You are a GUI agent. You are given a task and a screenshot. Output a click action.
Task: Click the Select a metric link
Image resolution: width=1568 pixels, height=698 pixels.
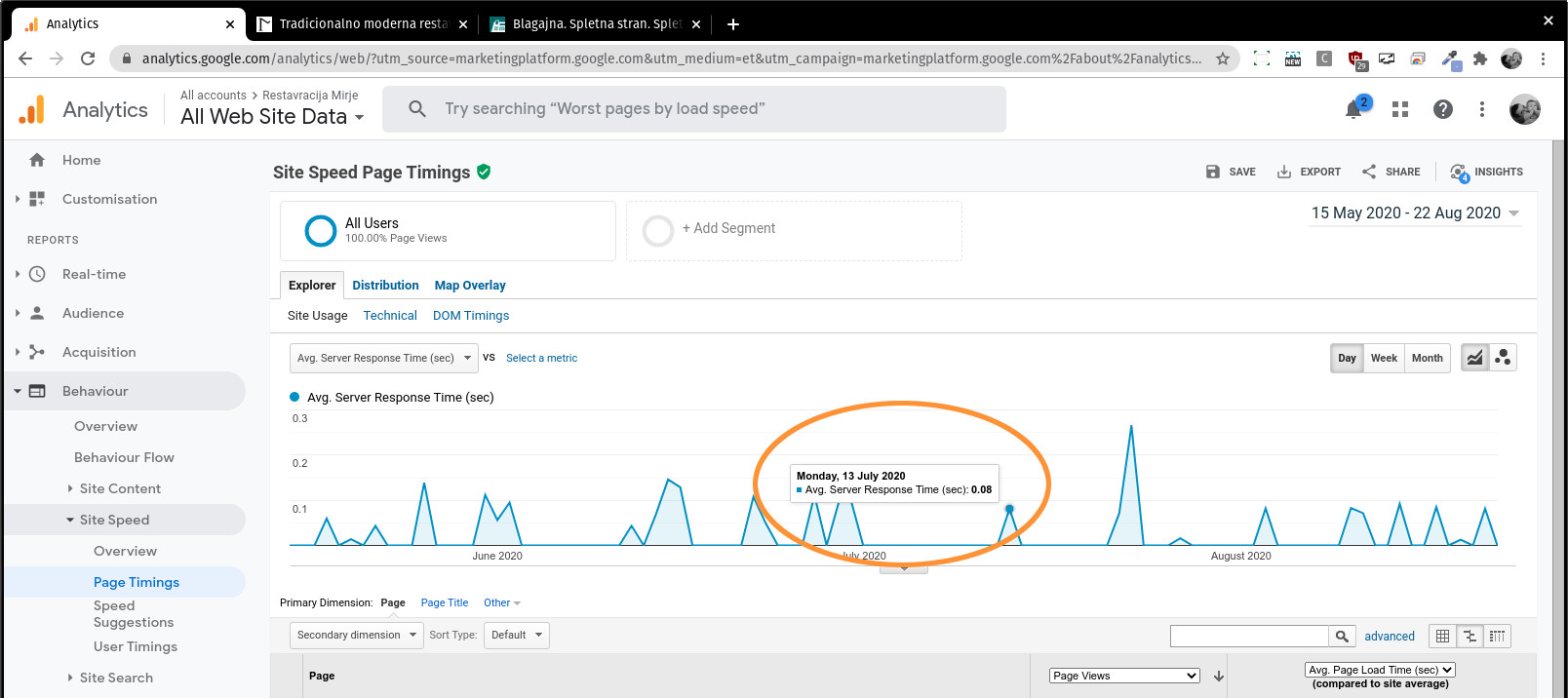pos(541,358)
